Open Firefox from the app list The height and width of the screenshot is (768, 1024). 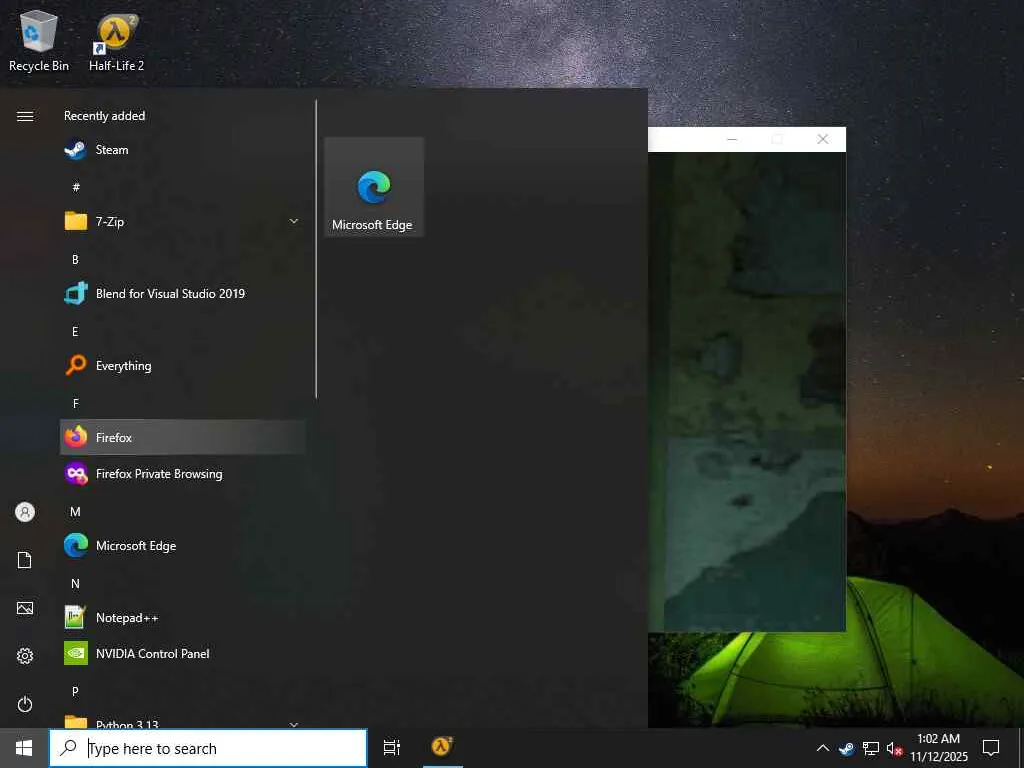182,438
